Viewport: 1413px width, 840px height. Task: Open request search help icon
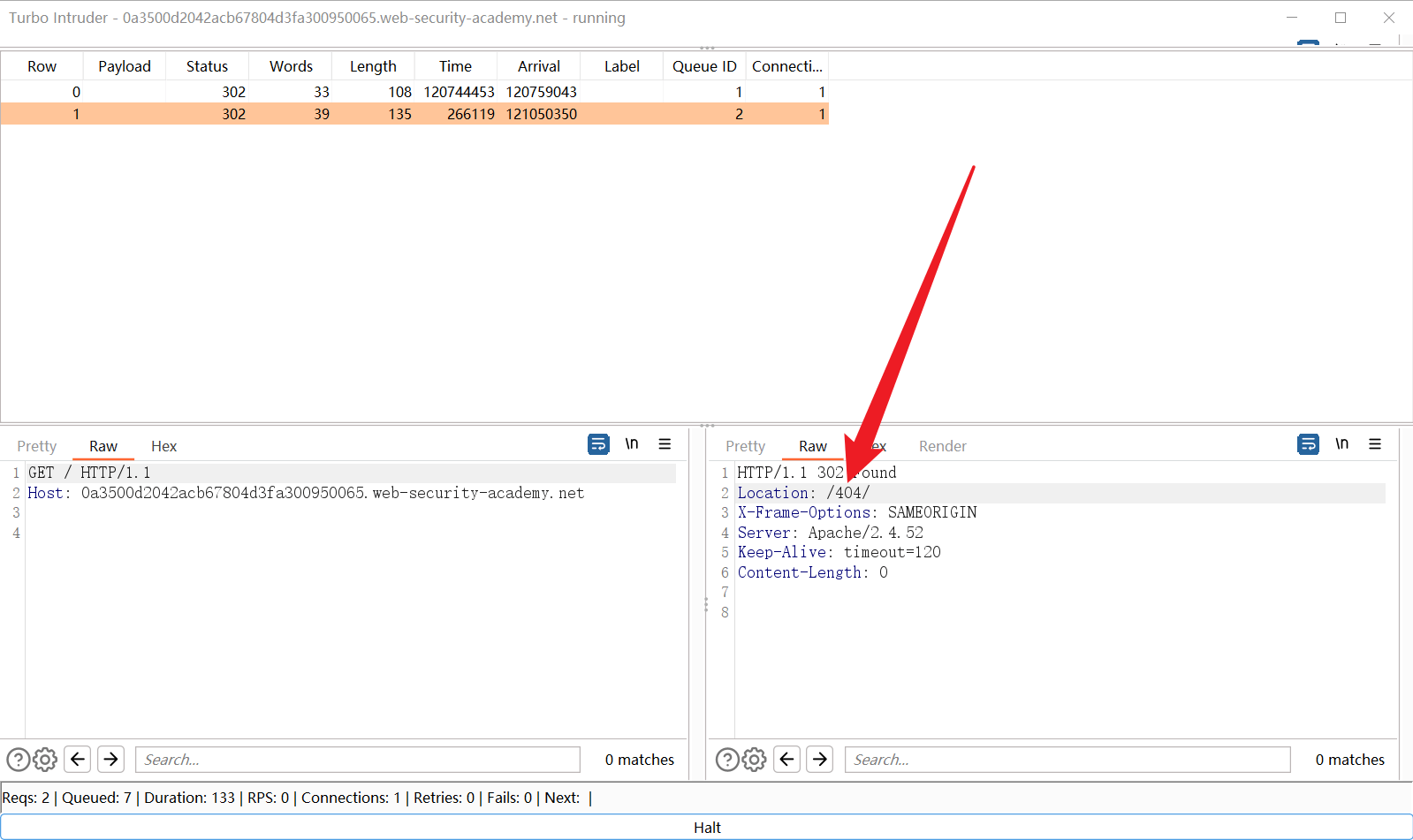18,760
